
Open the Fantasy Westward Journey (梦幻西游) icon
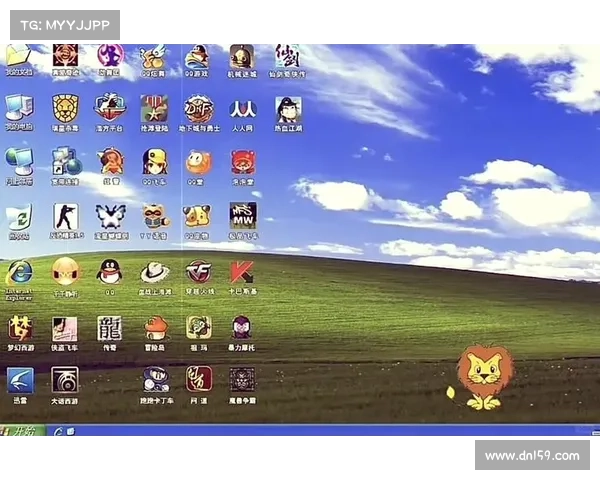(19, 326)
